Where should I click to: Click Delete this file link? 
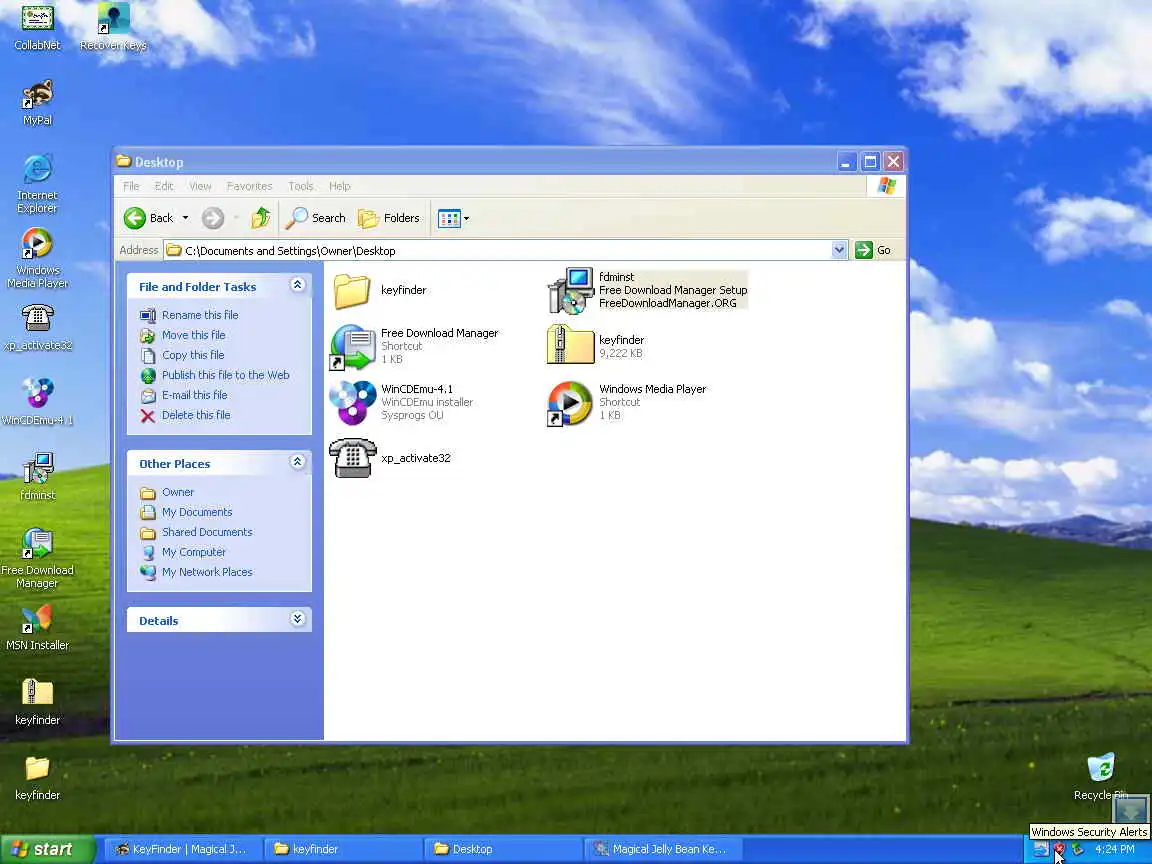196,415
